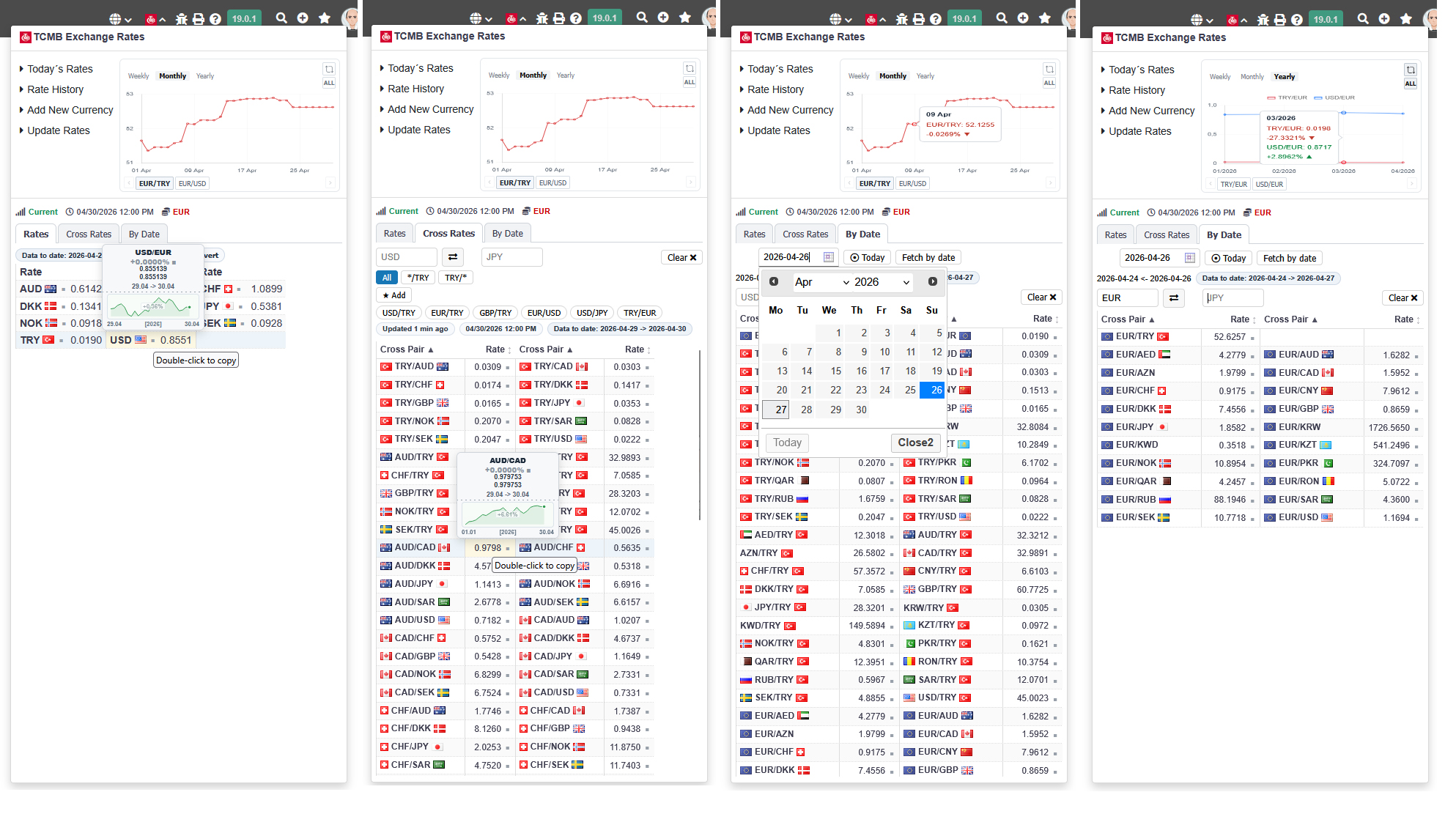Click star Add favorite pair button
The image size is (1456, 814).
394,295
